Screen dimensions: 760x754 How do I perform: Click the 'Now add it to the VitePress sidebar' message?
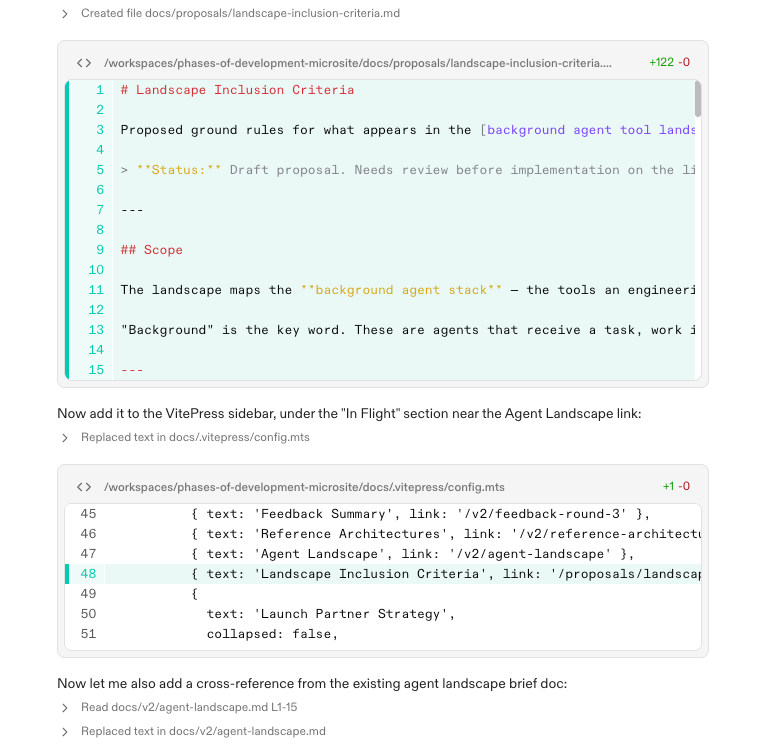[349, 414]
